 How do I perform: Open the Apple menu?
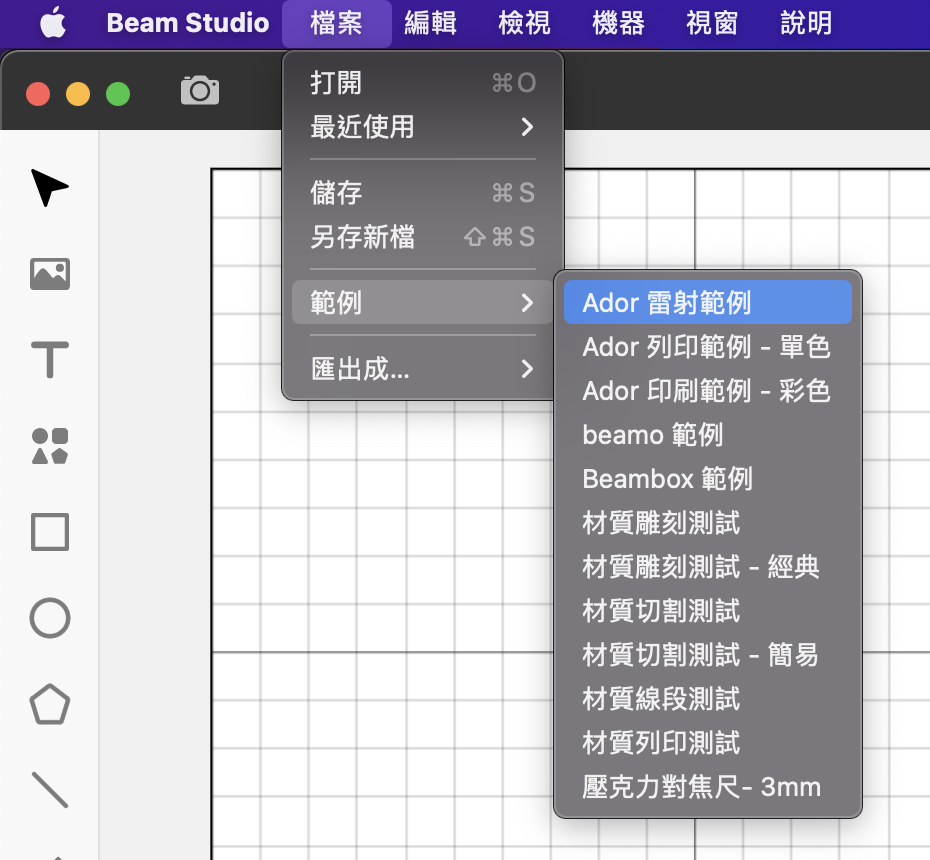[53, 24]
